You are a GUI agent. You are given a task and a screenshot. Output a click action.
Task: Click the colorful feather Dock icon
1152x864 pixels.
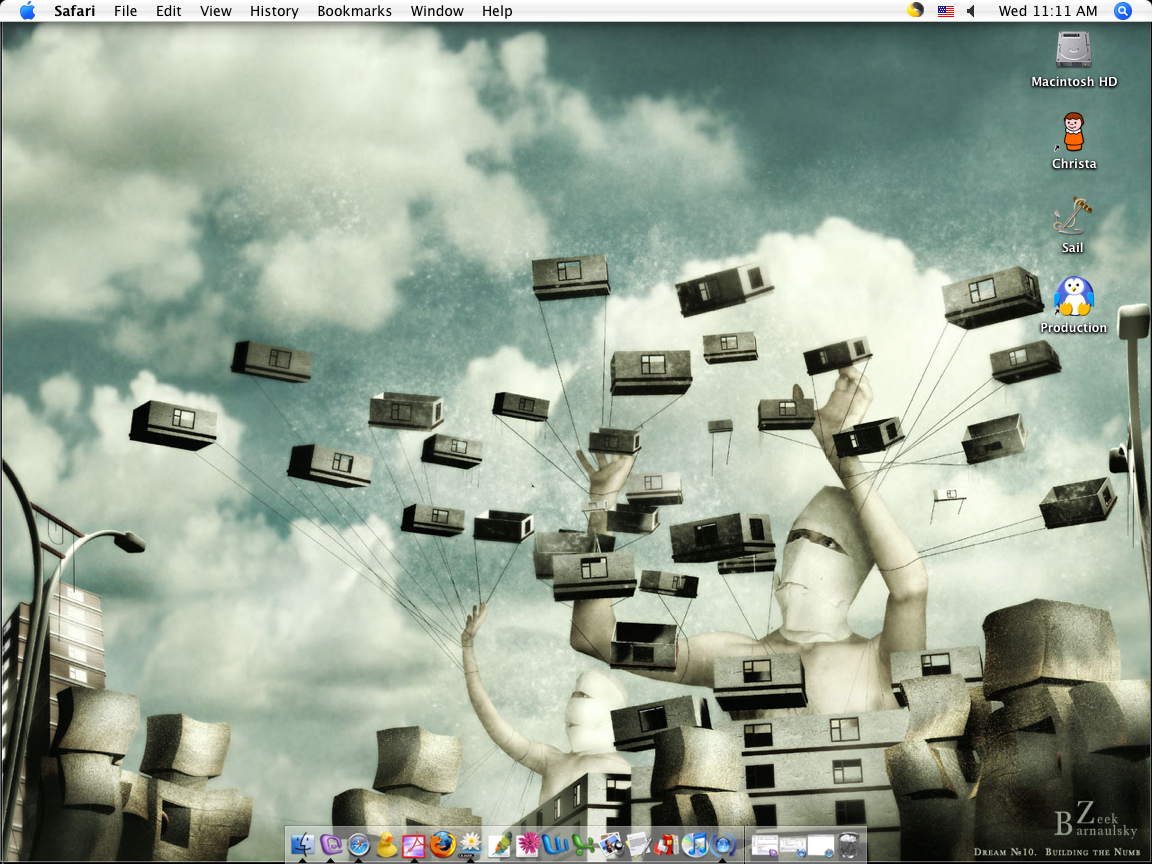coord(500,845)
